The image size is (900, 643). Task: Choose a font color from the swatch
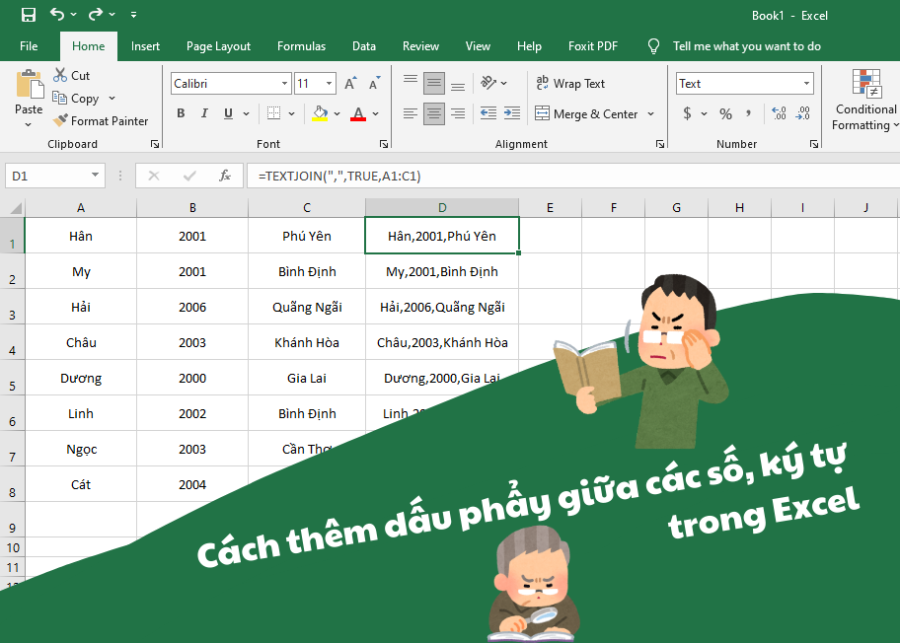click(358, 113)
